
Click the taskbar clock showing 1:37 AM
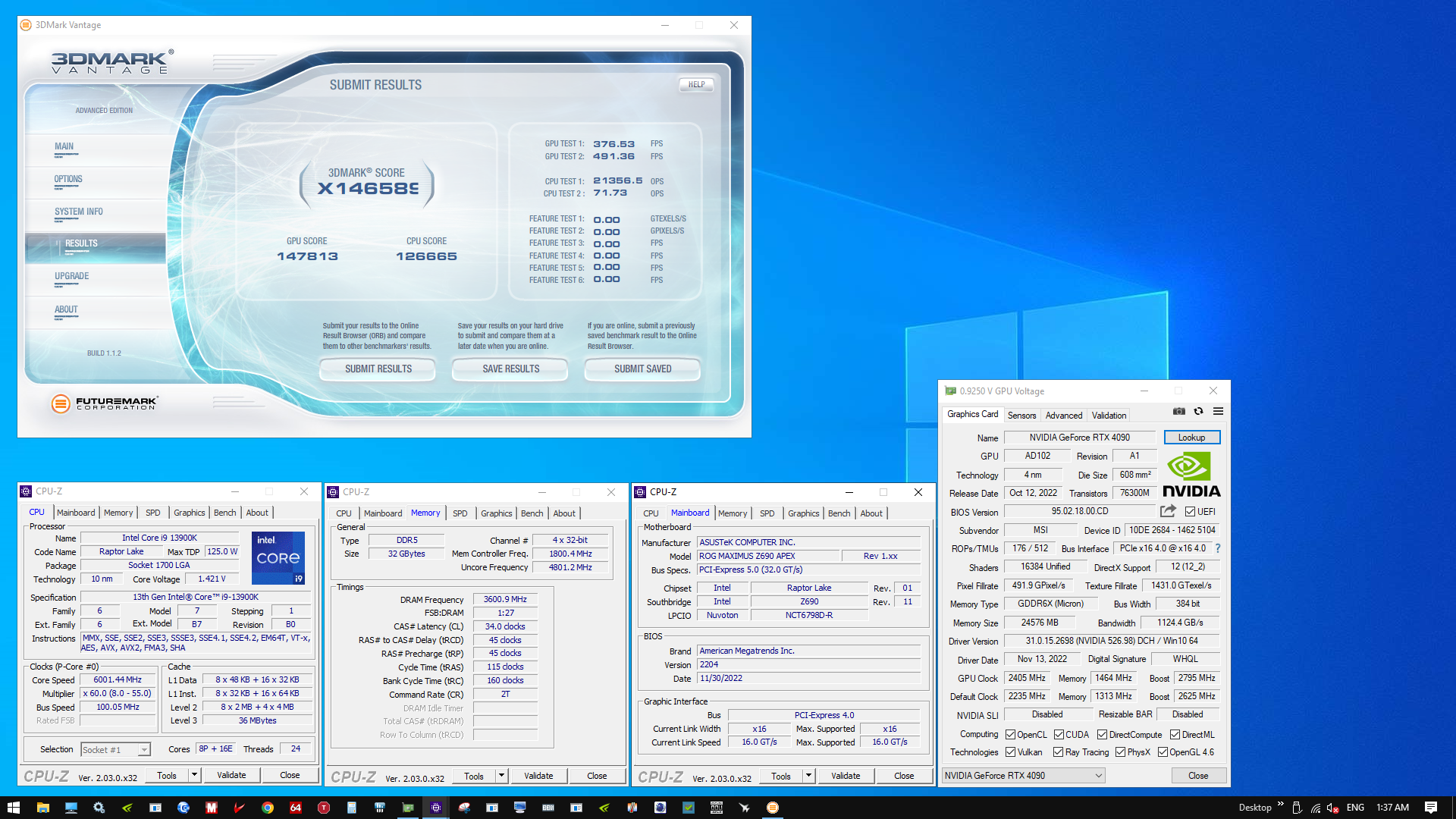[x=1392, y=808]
